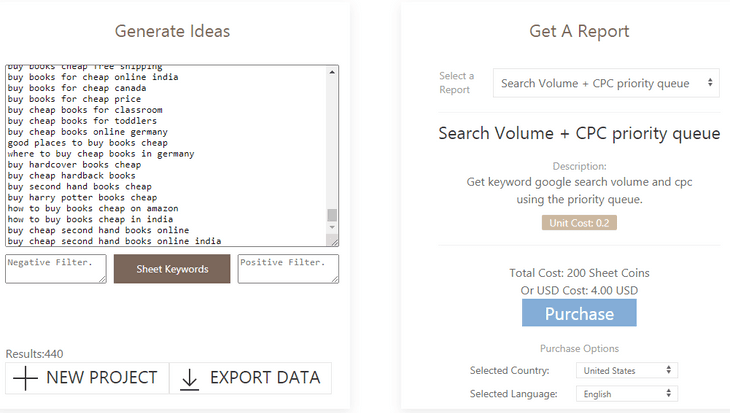Screen dimensions: 730x413
Task: Click 'buy cheap second hand books online india'
Action: pos(114,241)
